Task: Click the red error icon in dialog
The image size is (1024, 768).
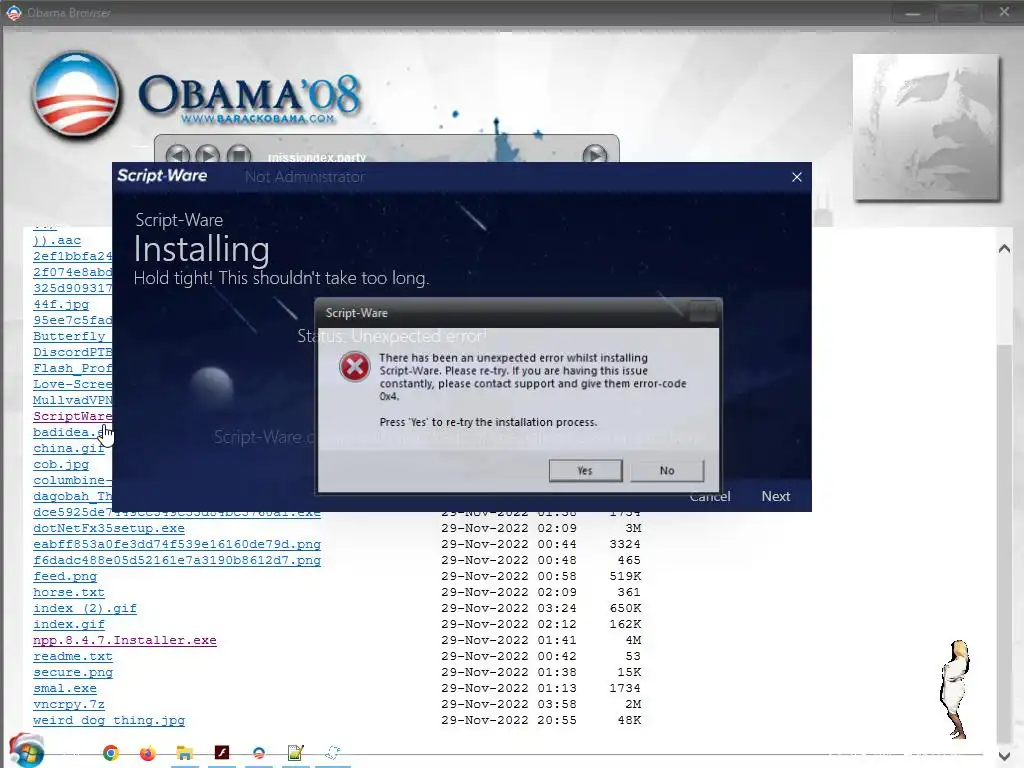Action: pyautogui.click(x=355, y=366)
